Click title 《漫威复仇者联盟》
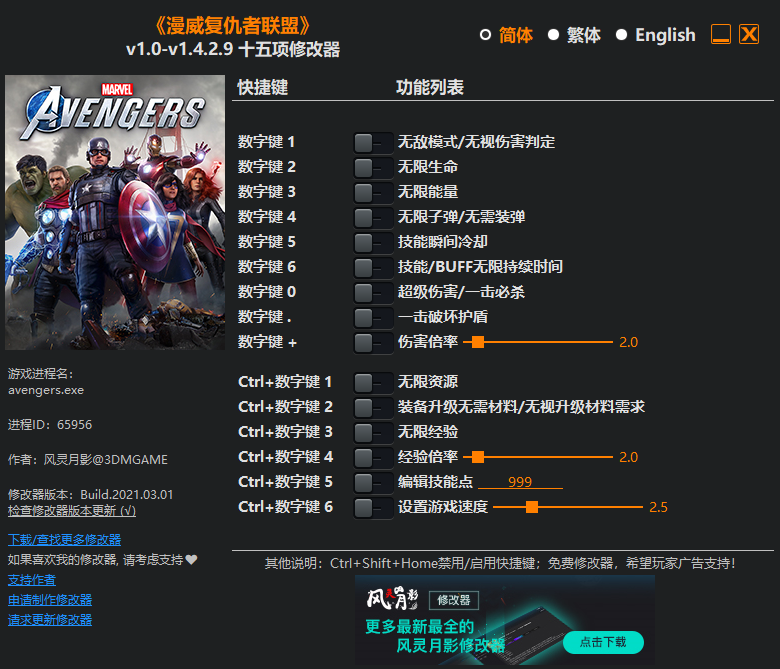 click(233, 26)
